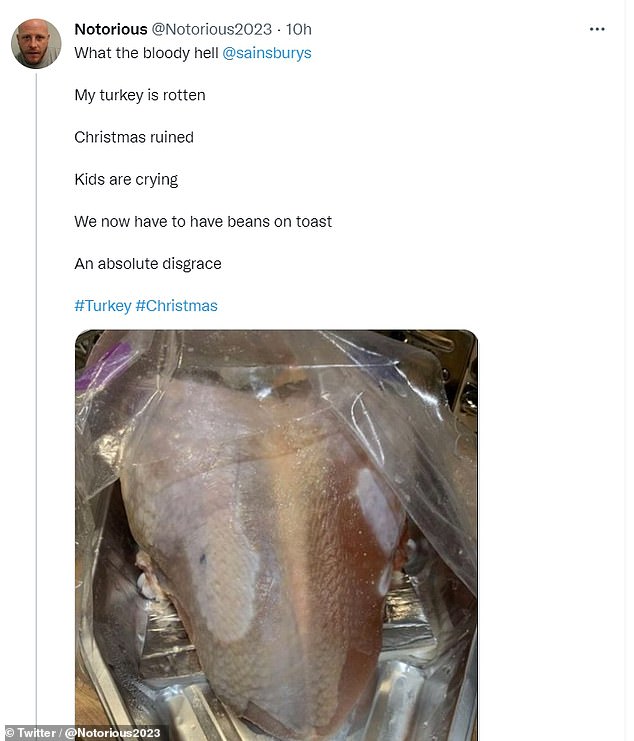Click the "What the bloody hell" text
634x741 pixels.
145,53
